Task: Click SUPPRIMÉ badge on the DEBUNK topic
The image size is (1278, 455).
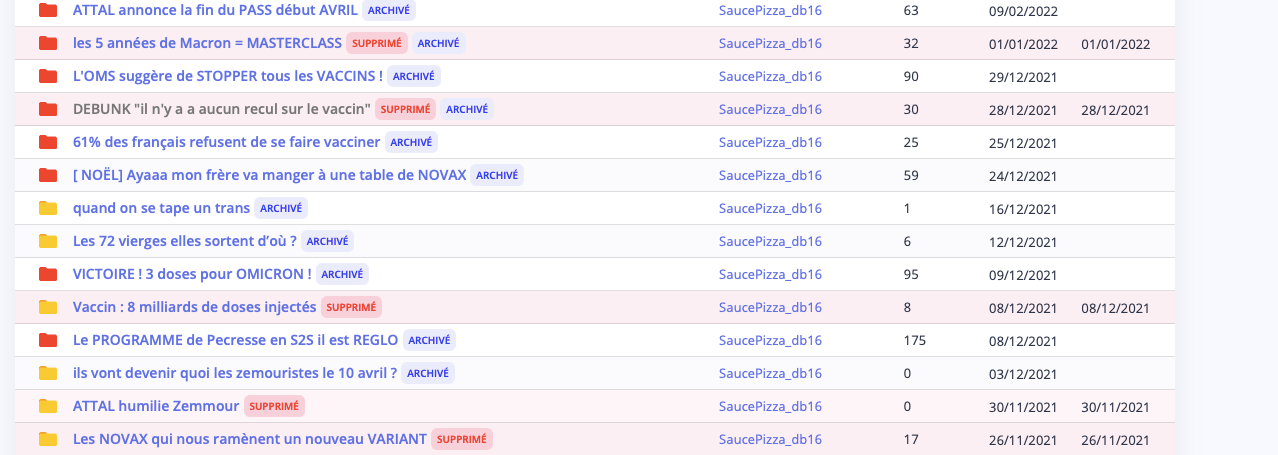Action: (405, 109)
